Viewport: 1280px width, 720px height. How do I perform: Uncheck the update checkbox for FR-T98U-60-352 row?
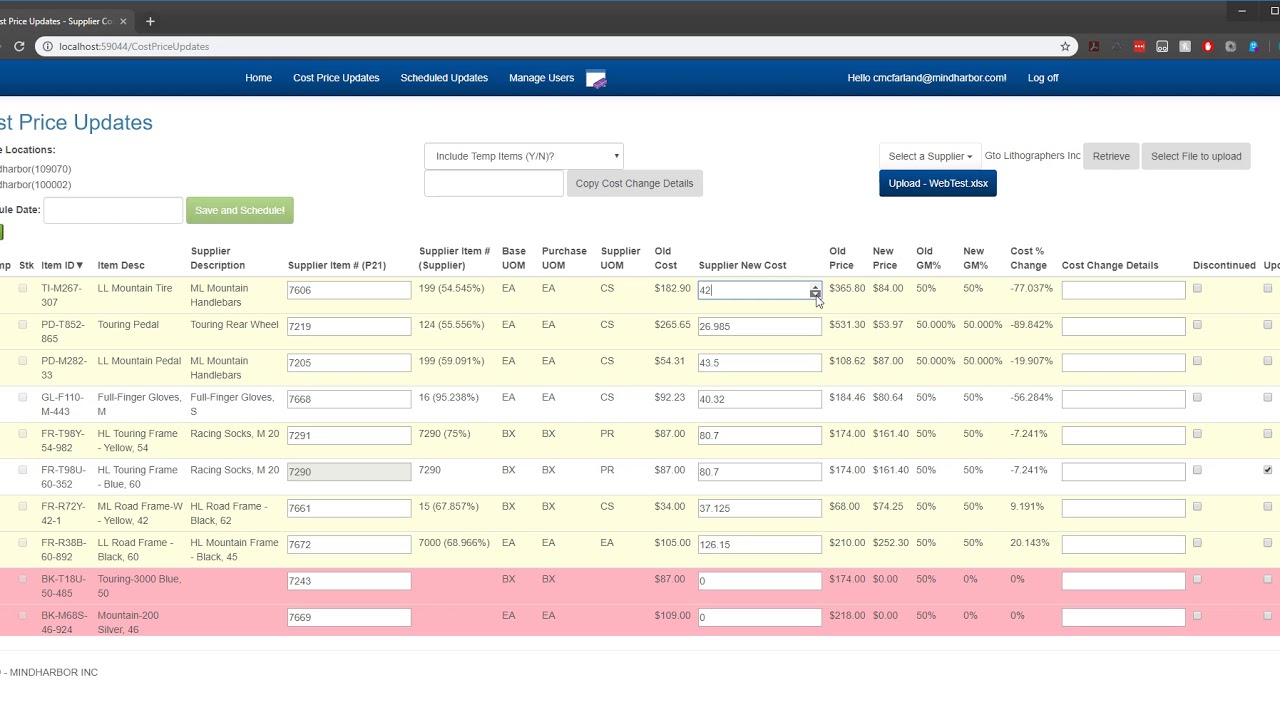[x=1268, y=470]
